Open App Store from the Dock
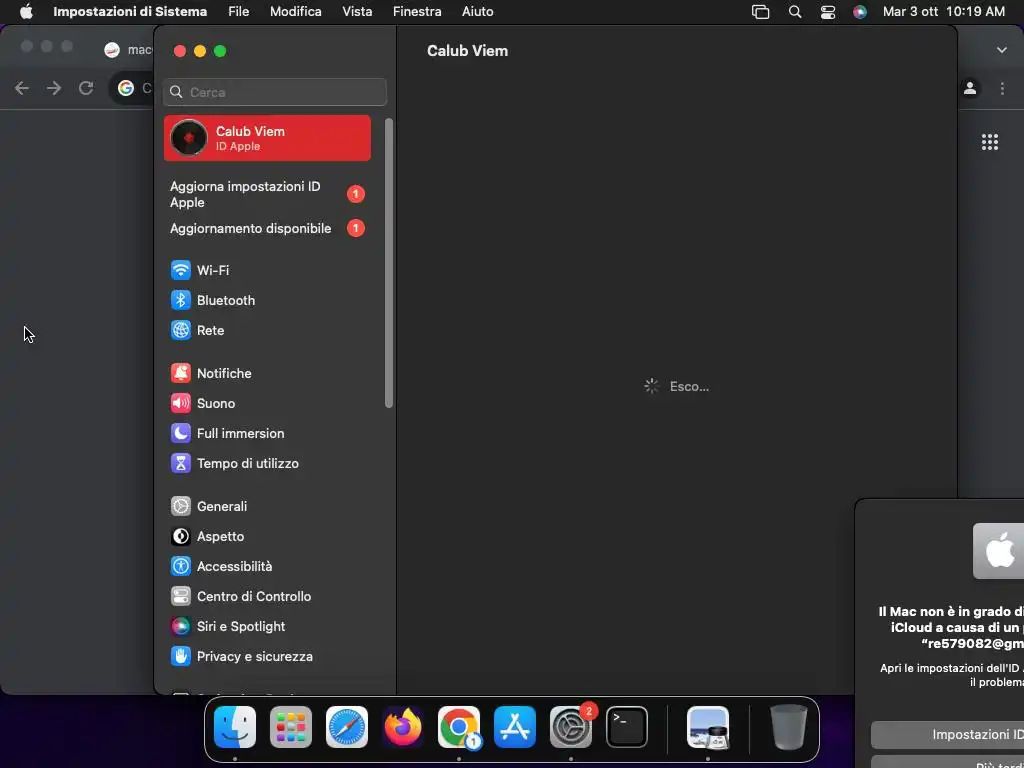The height and width of the screenshot is (768, 1024). tap(515, 727)
